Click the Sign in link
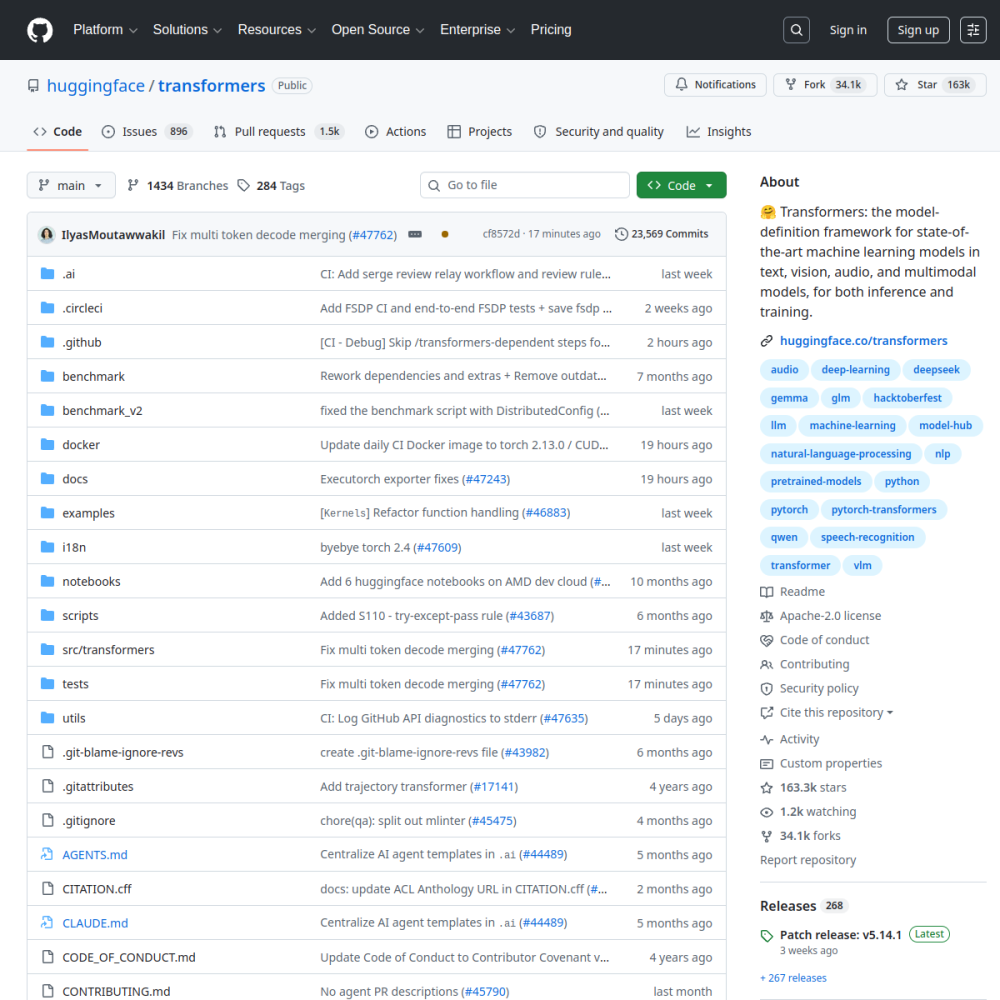Viewport: 1000px width, 1000px height. point(848,30)
